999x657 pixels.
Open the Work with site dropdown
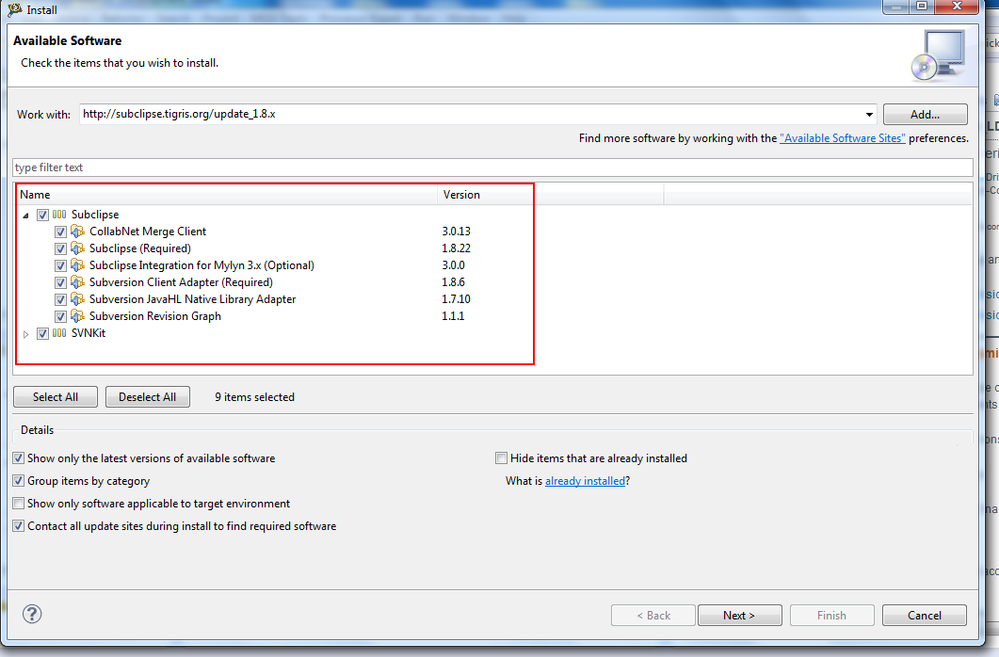[869, 115]
